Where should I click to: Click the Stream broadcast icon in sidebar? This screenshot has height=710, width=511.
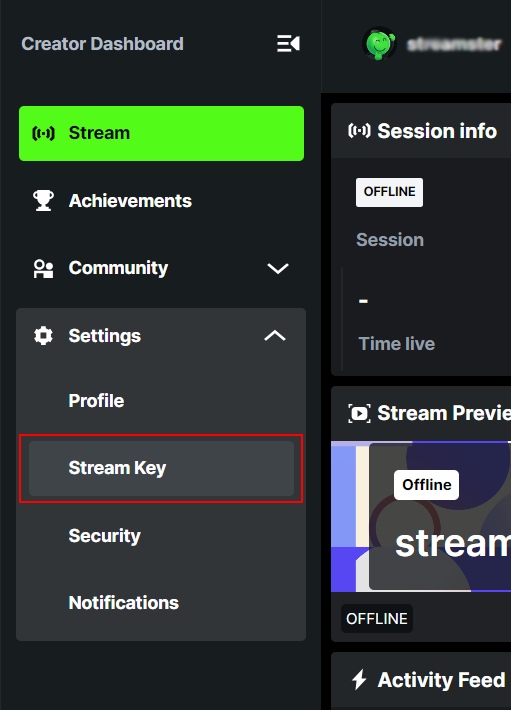43,133
